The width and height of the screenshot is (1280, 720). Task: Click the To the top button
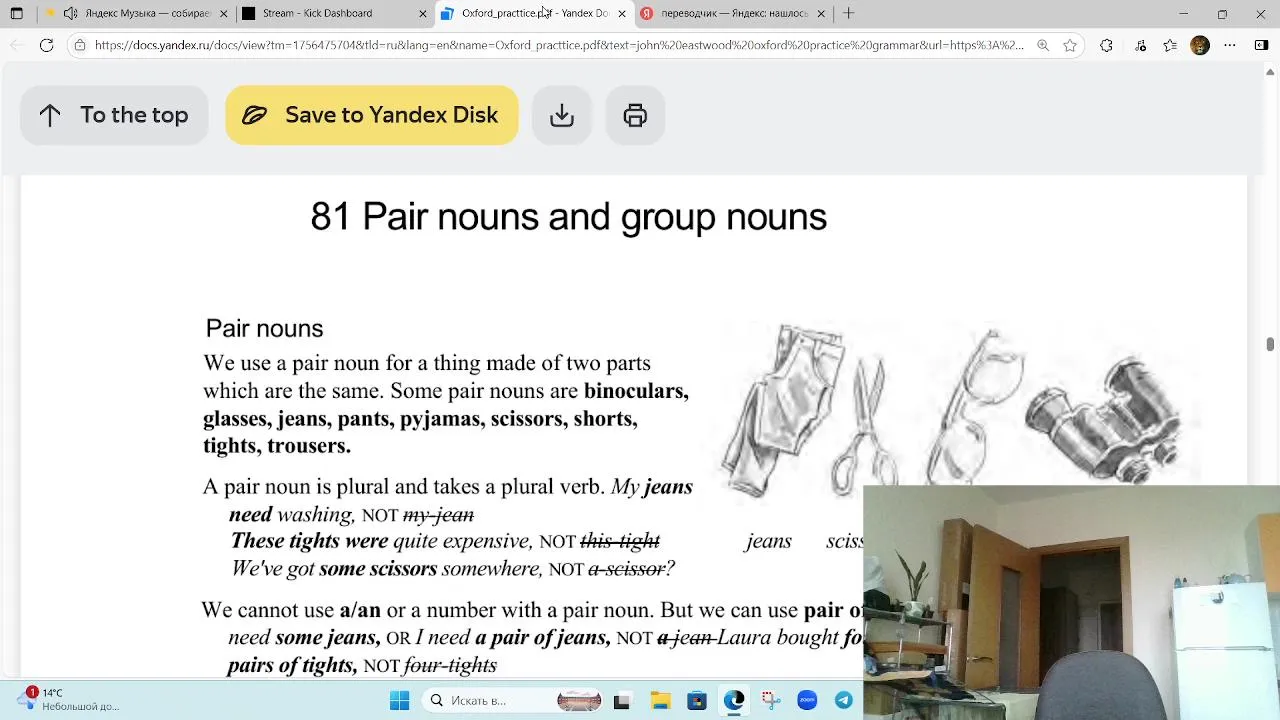point(114,115)
